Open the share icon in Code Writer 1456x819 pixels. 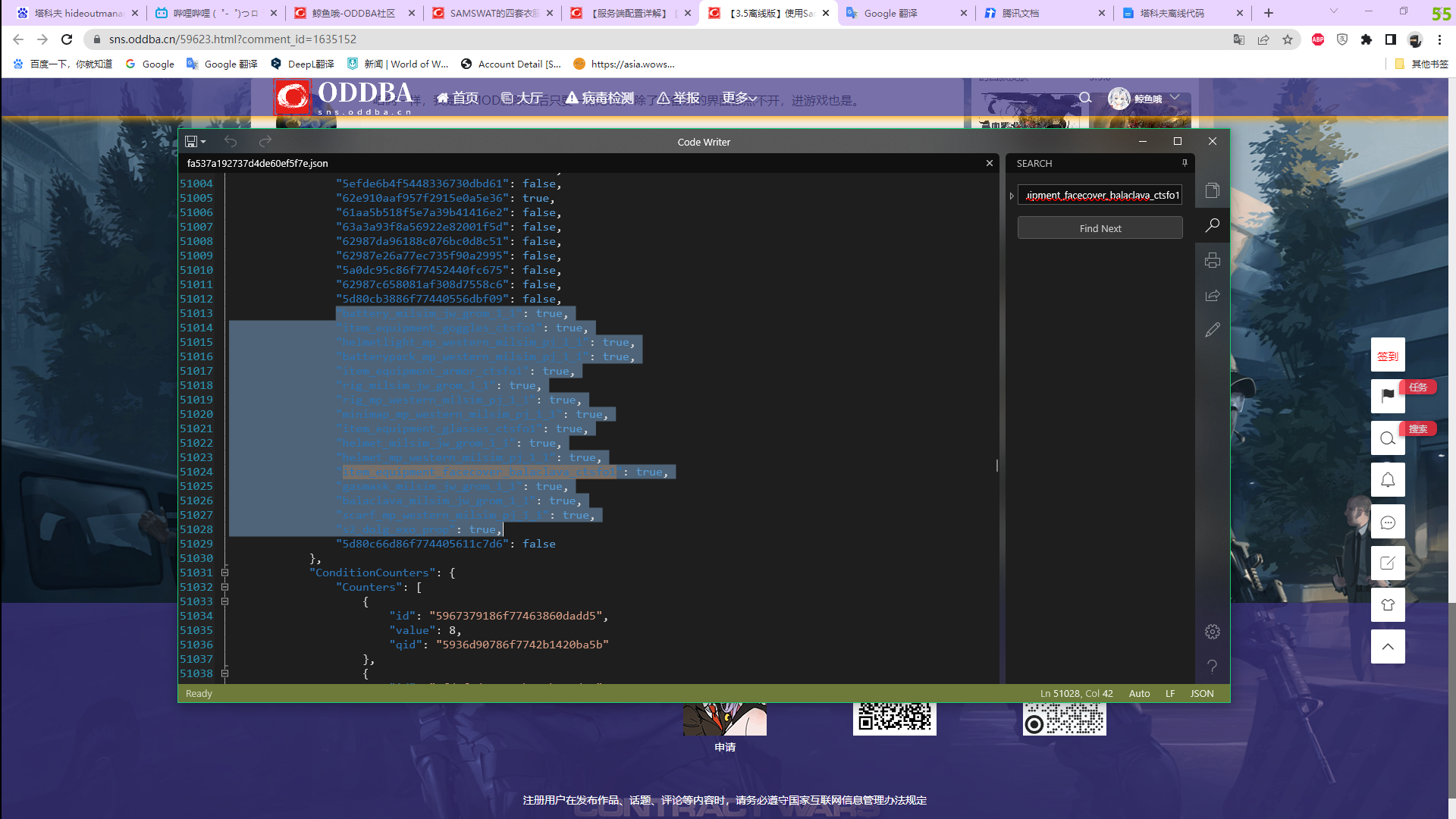tap(1212, 295)
